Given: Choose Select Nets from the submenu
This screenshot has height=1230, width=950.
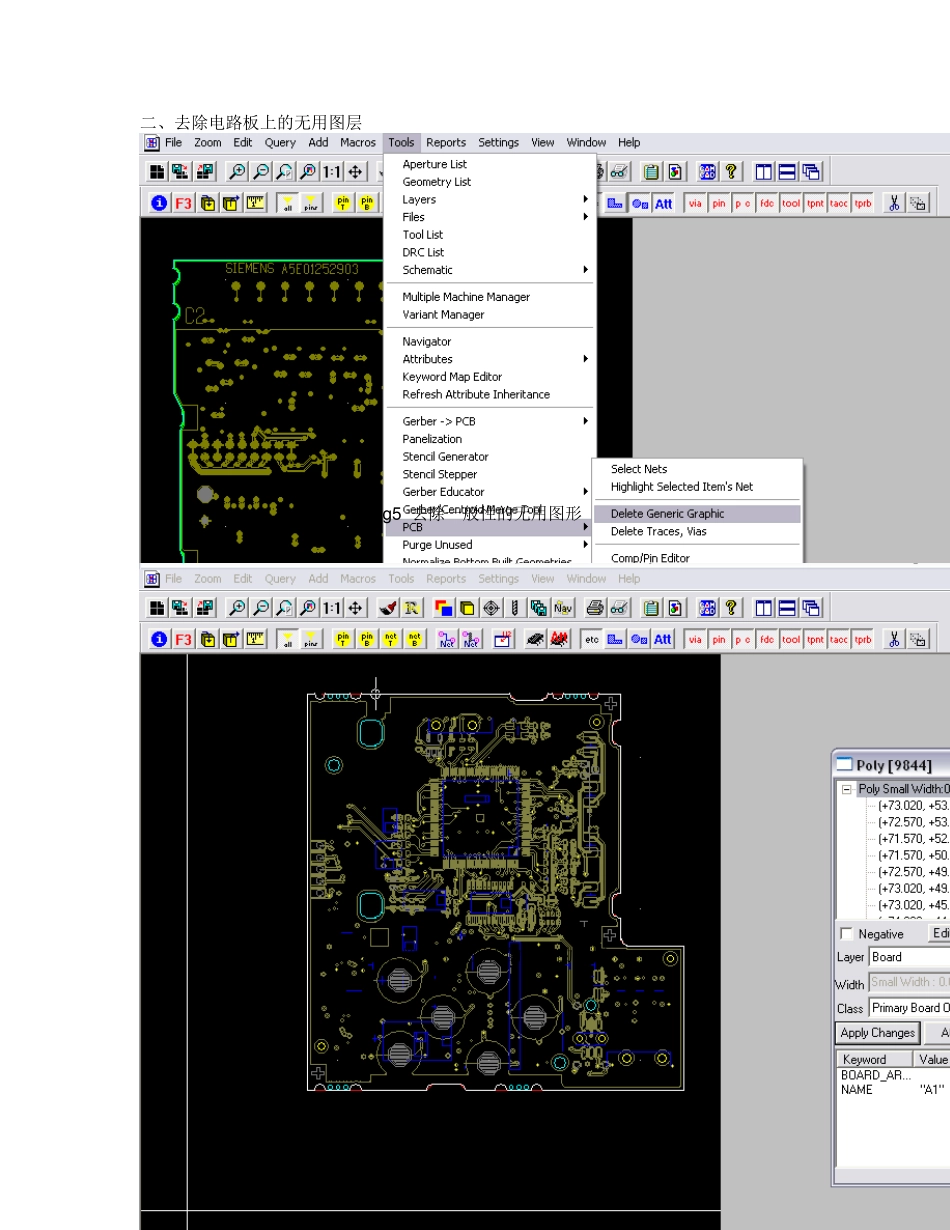Looking at the screenshot, I should (x=698, y=469).
